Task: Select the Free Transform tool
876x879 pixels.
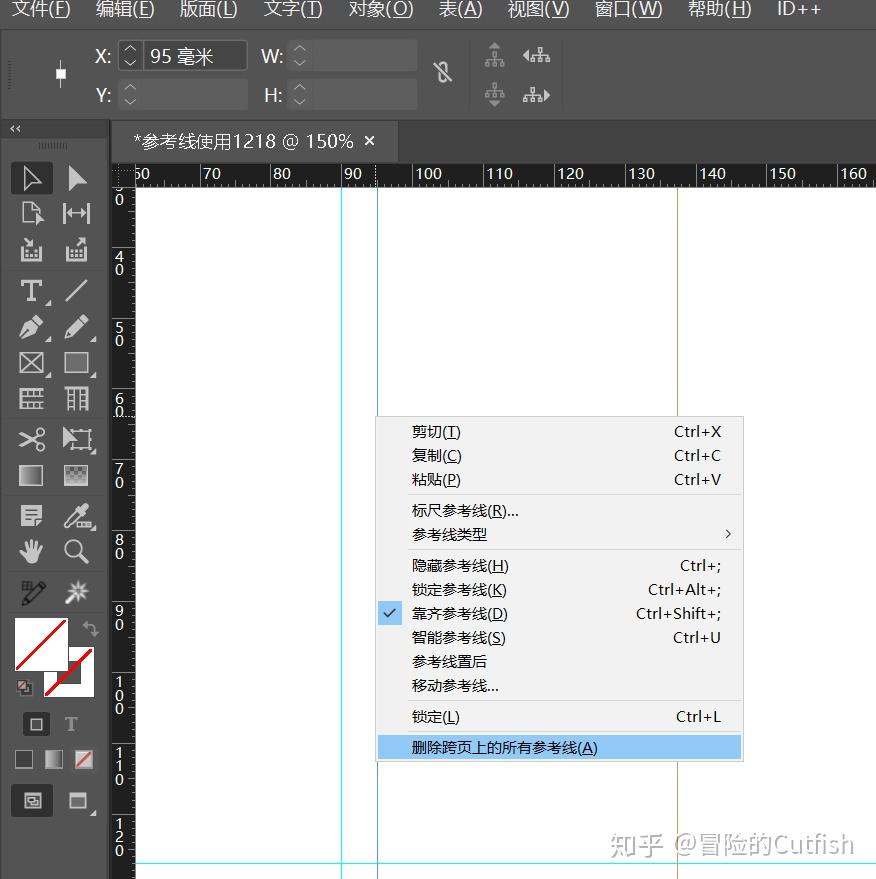Action: click(x=77, y=439)
